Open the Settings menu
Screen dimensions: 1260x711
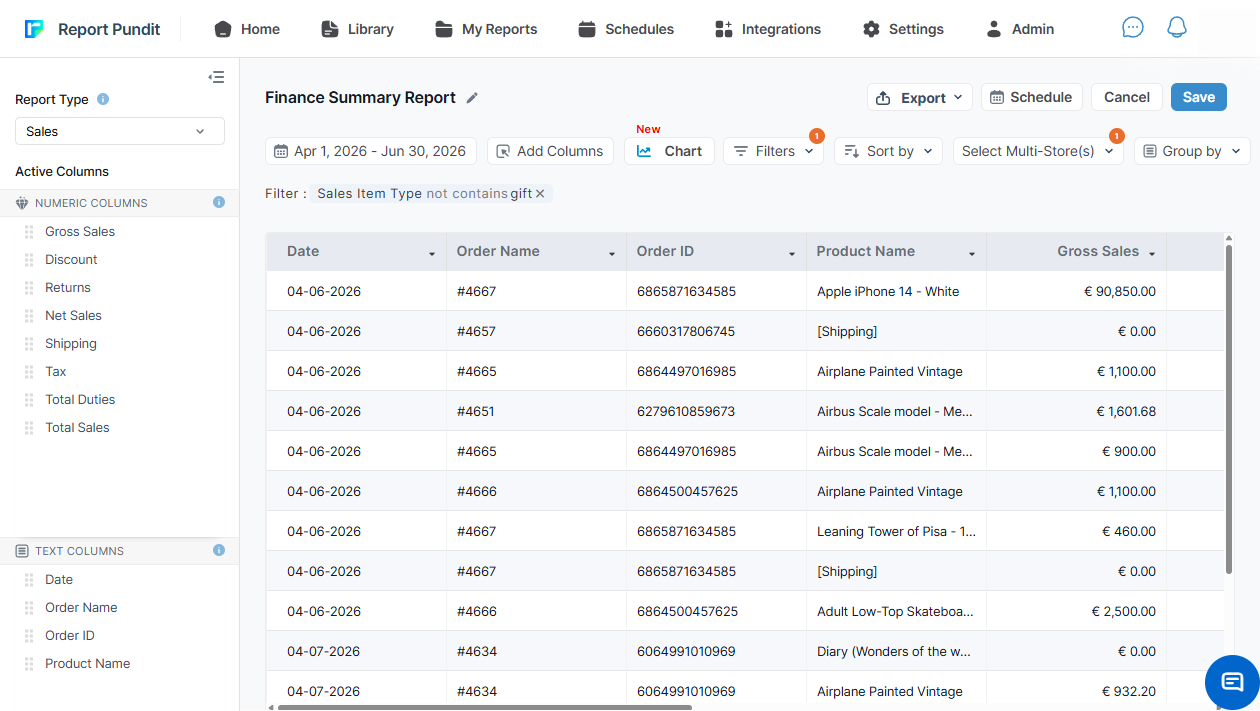pos(903,29)
